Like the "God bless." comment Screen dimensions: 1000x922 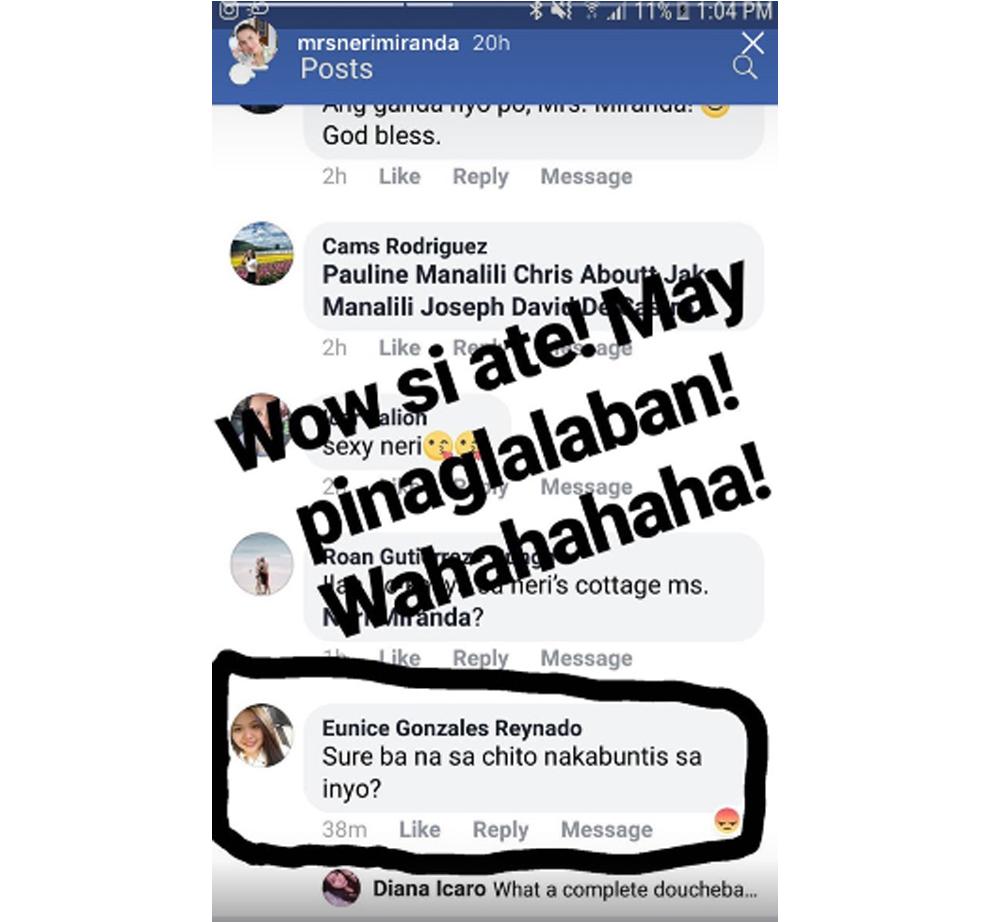coord(399,177)
